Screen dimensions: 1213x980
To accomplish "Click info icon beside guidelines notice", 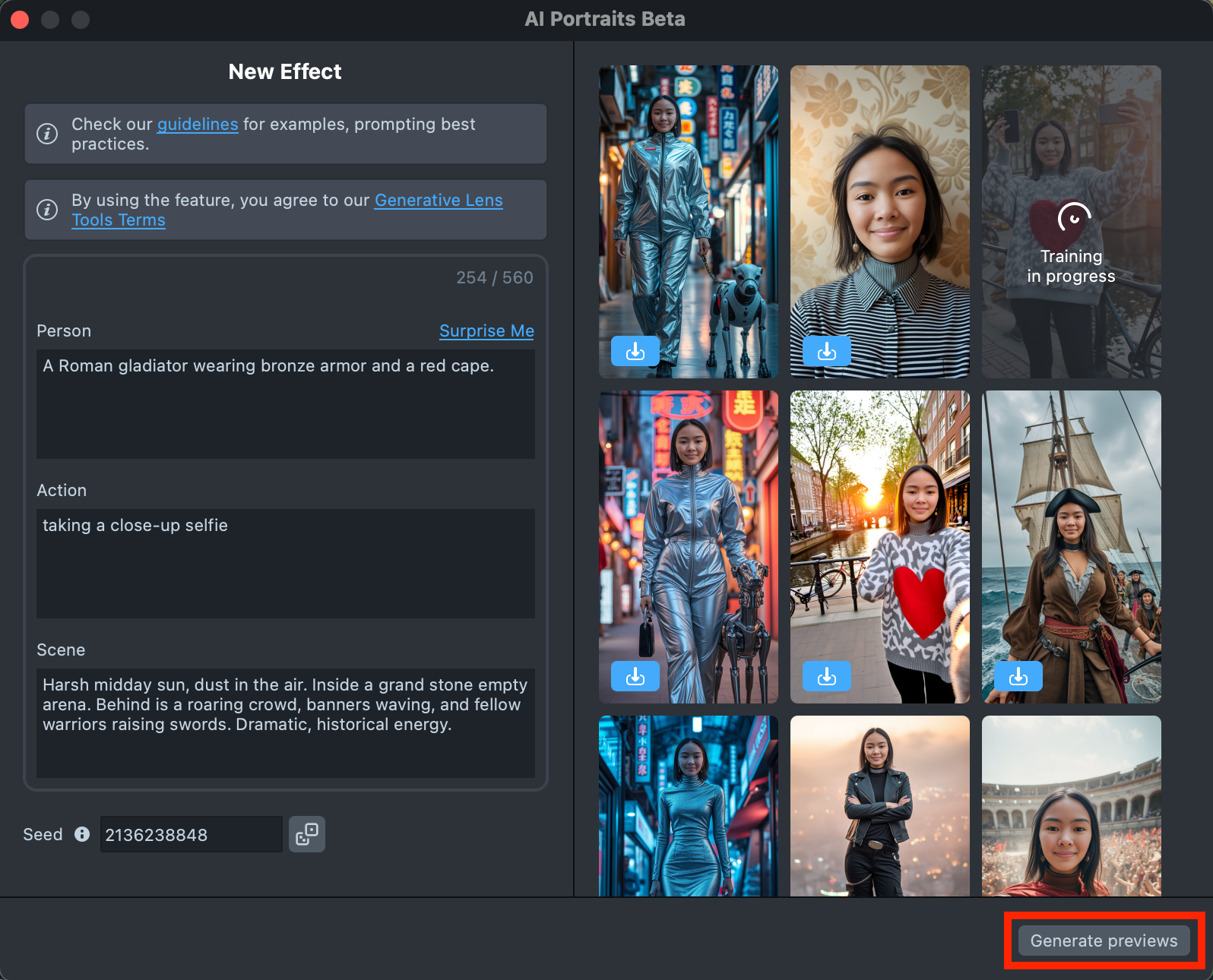I will pyautogui.click(x=47, y=134).
